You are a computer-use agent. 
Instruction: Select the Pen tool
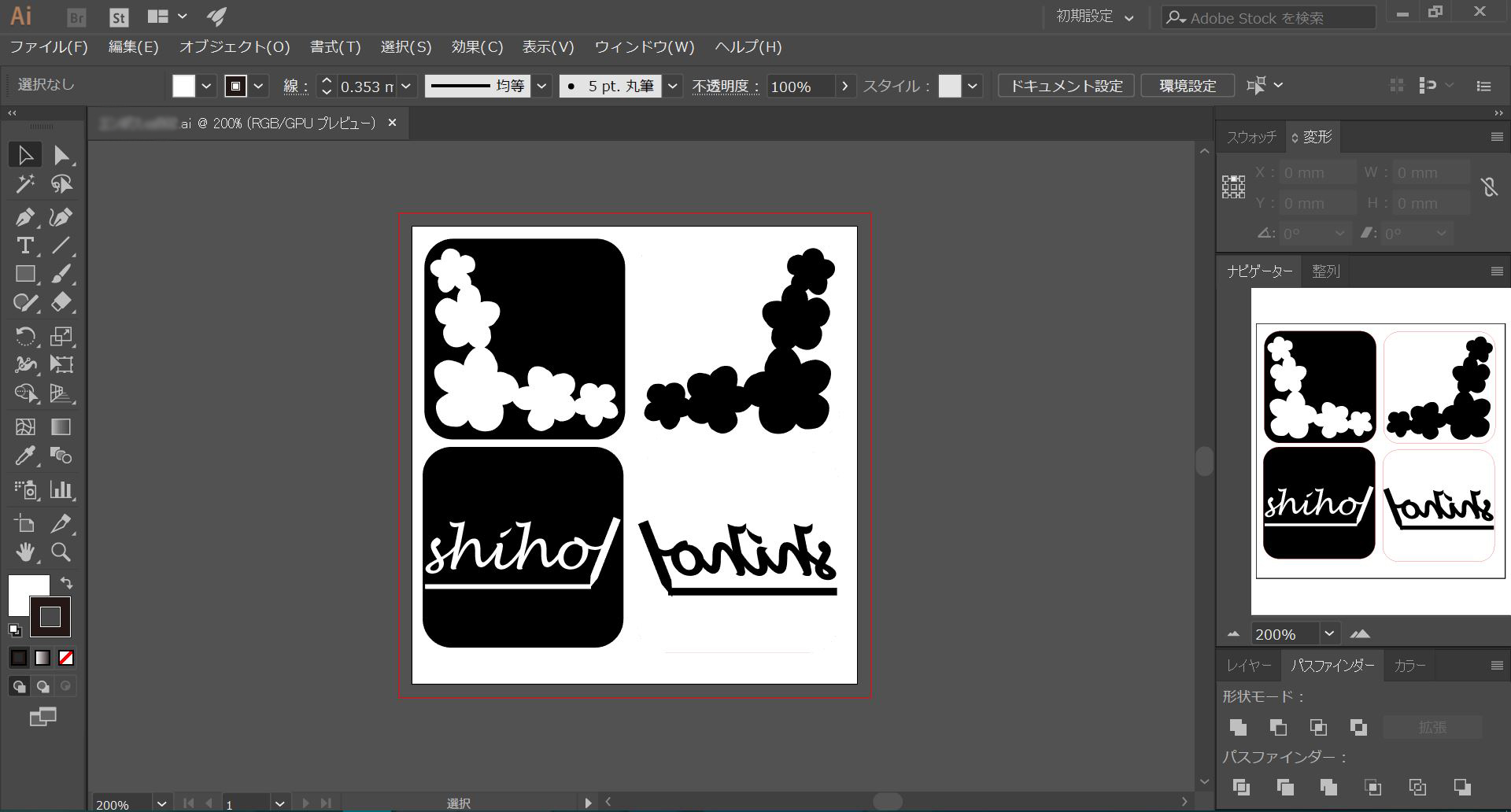point(25,217)
